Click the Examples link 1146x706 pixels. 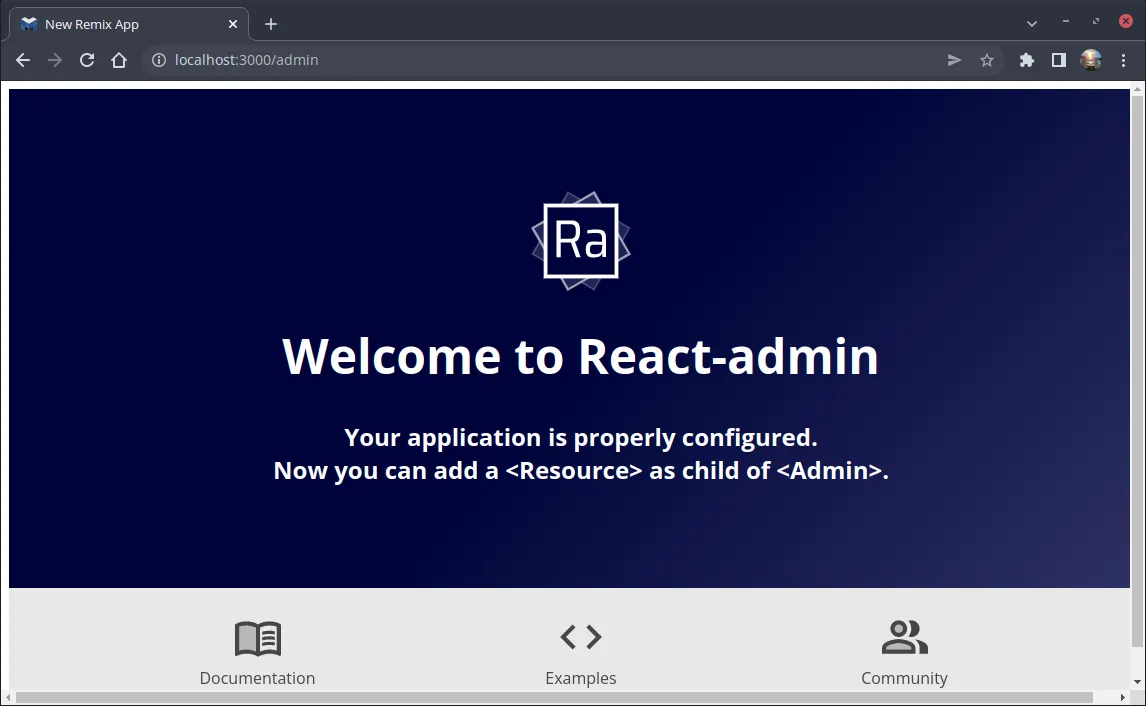coord(580,677)
